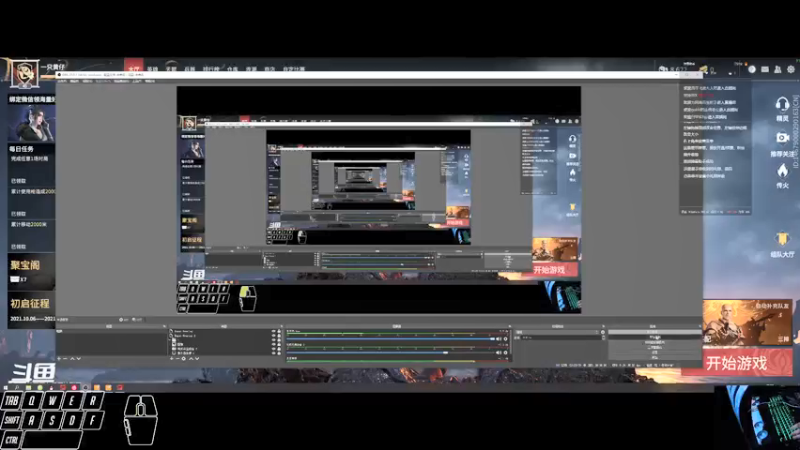Click Settings button in OBS controls
Viewport: 800px width, 450px height.
(655, 353)
